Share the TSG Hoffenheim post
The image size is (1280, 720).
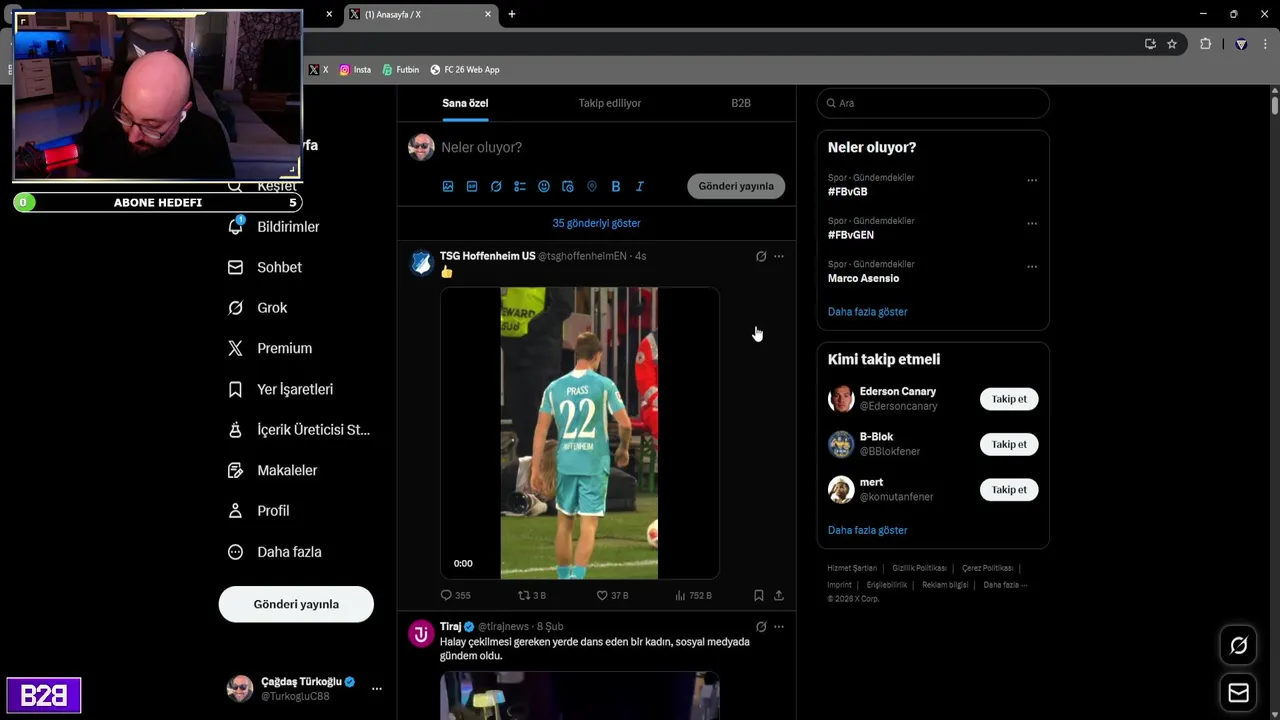click(779, 595)
